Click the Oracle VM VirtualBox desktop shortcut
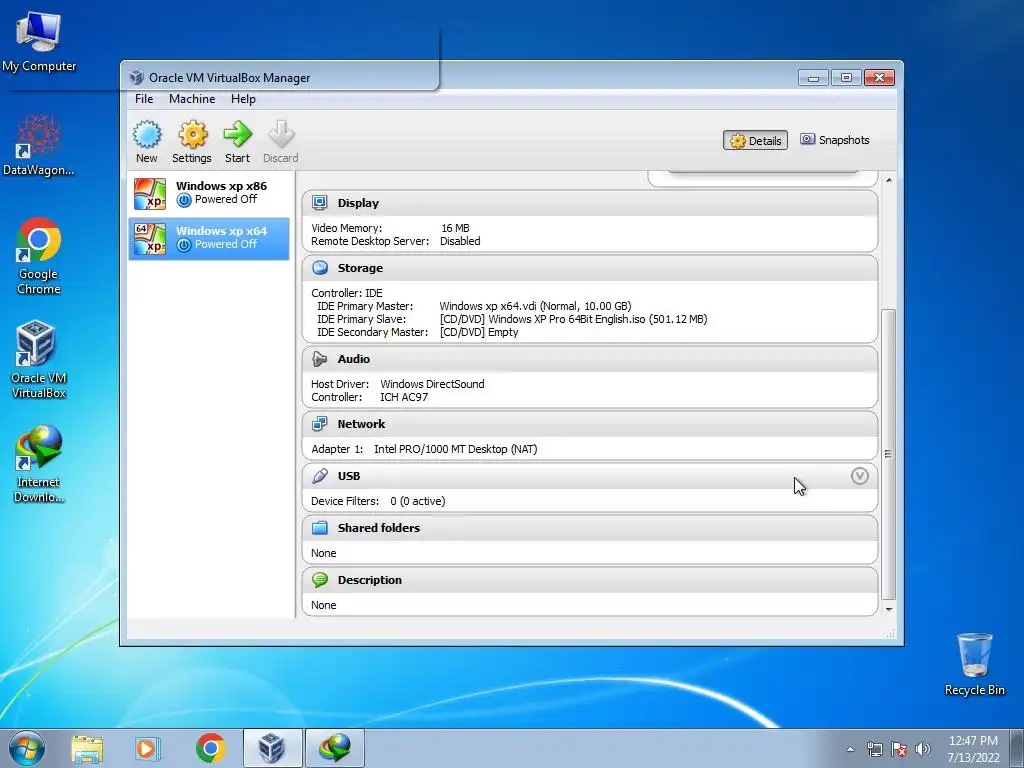Screen dimensions: 1024x768 (39, 359)
